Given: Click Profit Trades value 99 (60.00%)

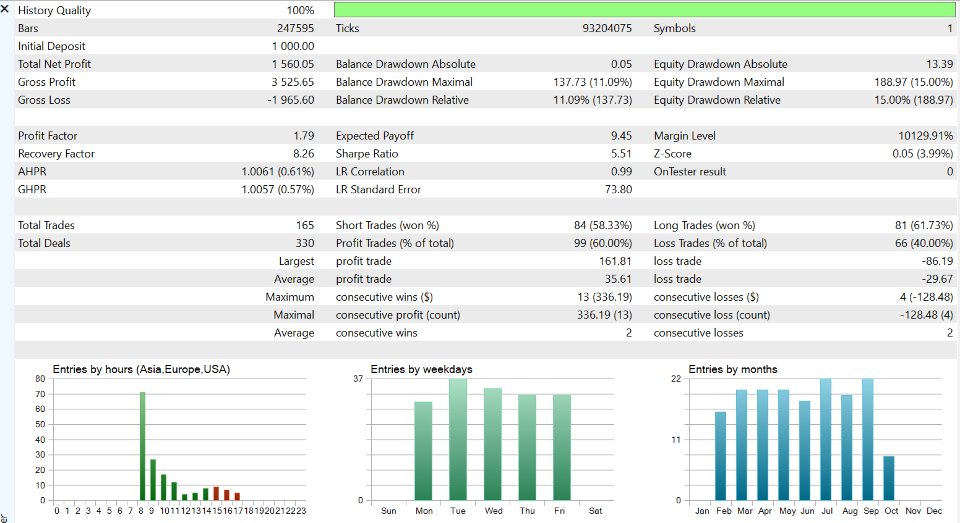Looking at the screenshot, I should tap(603, 243).
